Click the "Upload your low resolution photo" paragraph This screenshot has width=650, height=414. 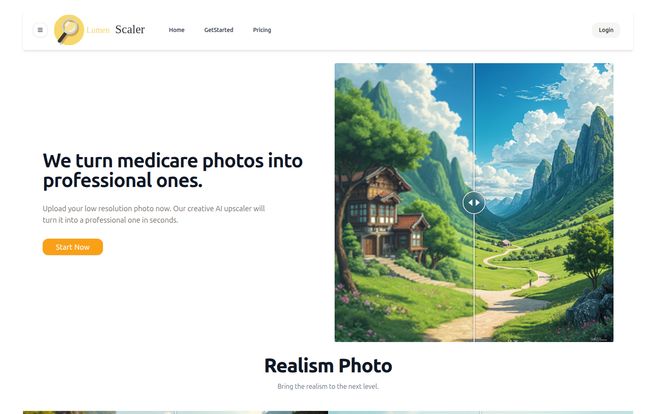(x=153, y=214)
